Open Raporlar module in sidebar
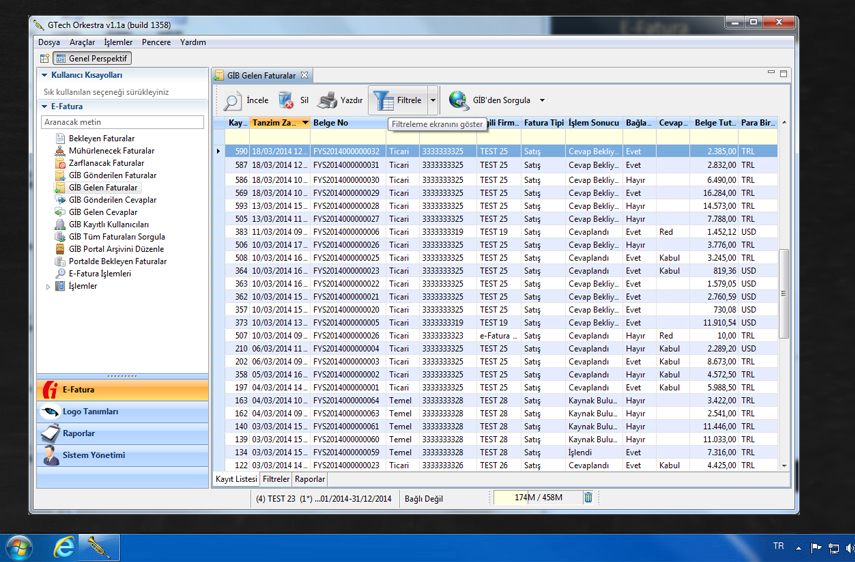The image size is (855, 562). 122,433
